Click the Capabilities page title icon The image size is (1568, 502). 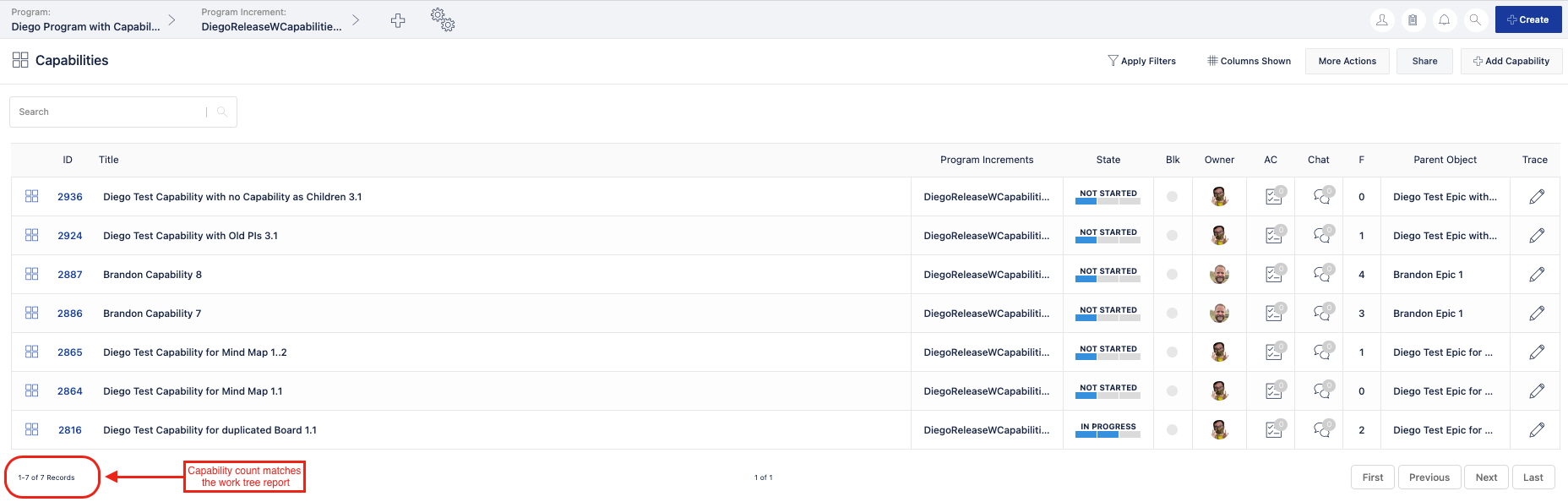tap(20, 60)
